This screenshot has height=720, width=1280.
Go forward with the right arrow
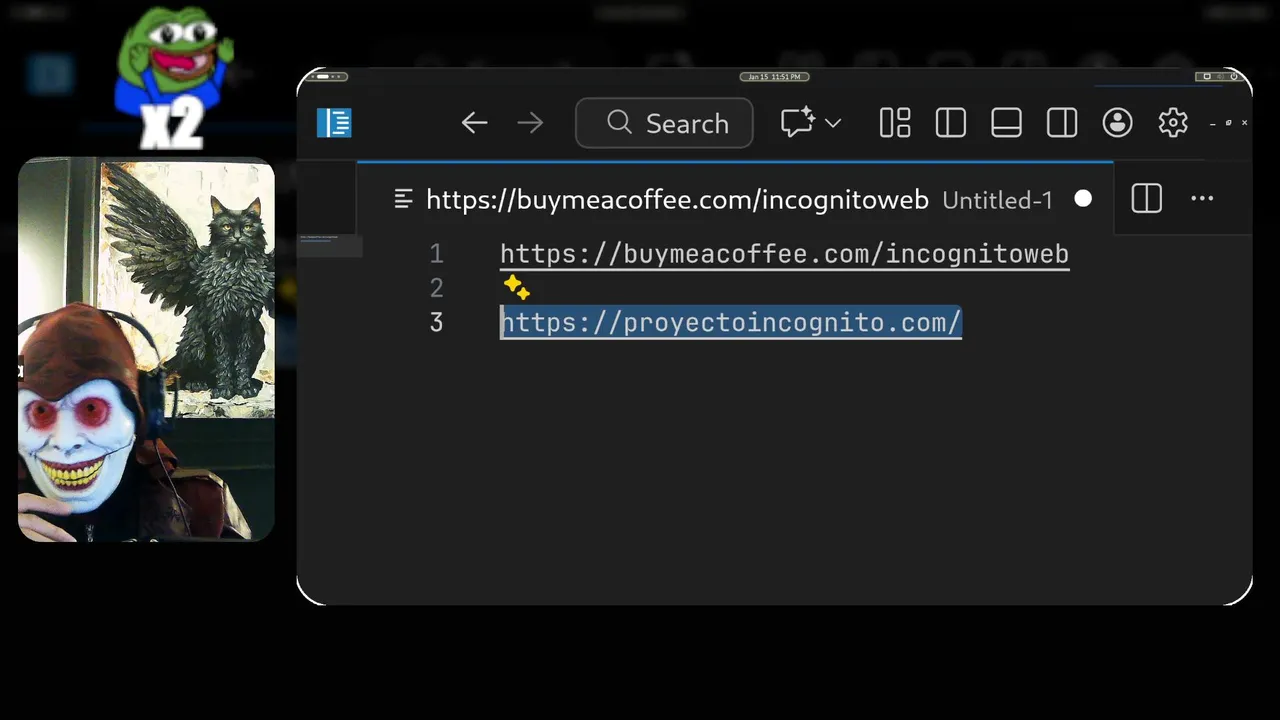pyautogui.click(x=530, y=123)
